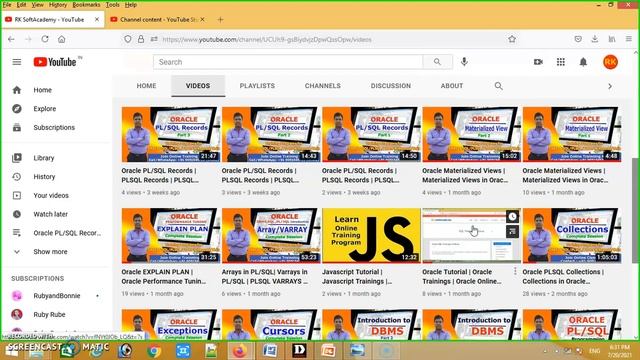Select the VIDEOS channel tab
This screenshot has height=360, width=640.
[x=198, y=86]
